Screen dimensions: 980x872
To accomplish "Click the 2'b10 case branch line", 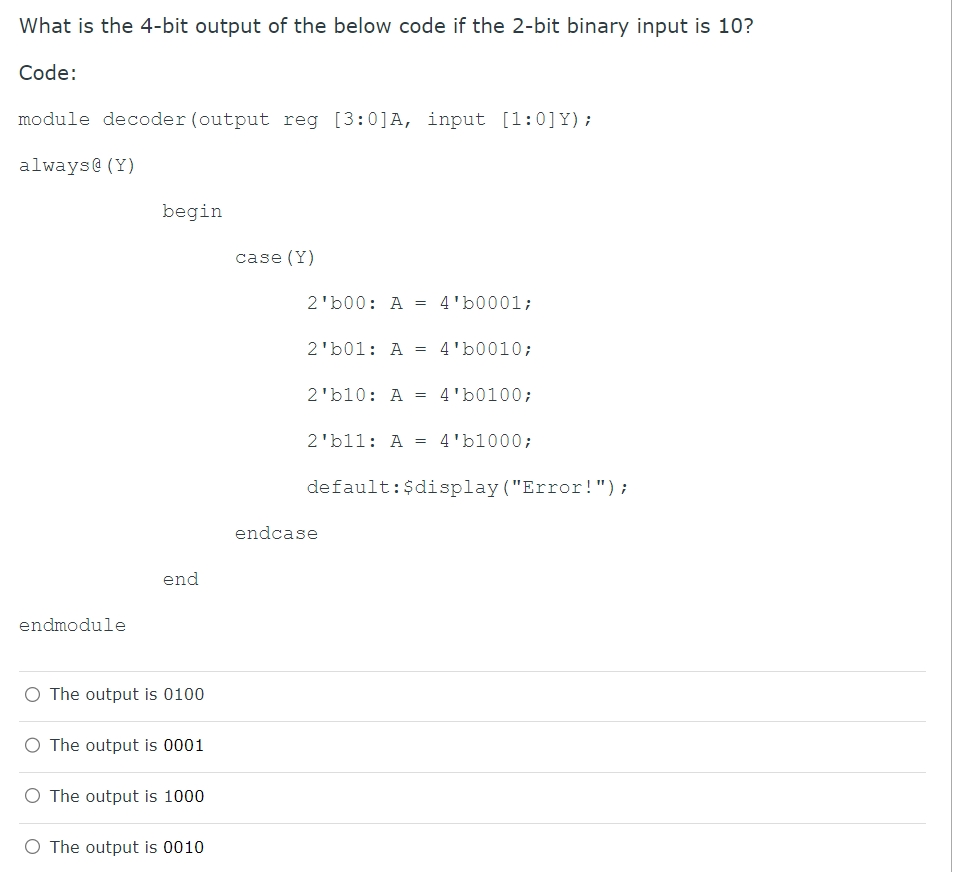I will 420,395.
